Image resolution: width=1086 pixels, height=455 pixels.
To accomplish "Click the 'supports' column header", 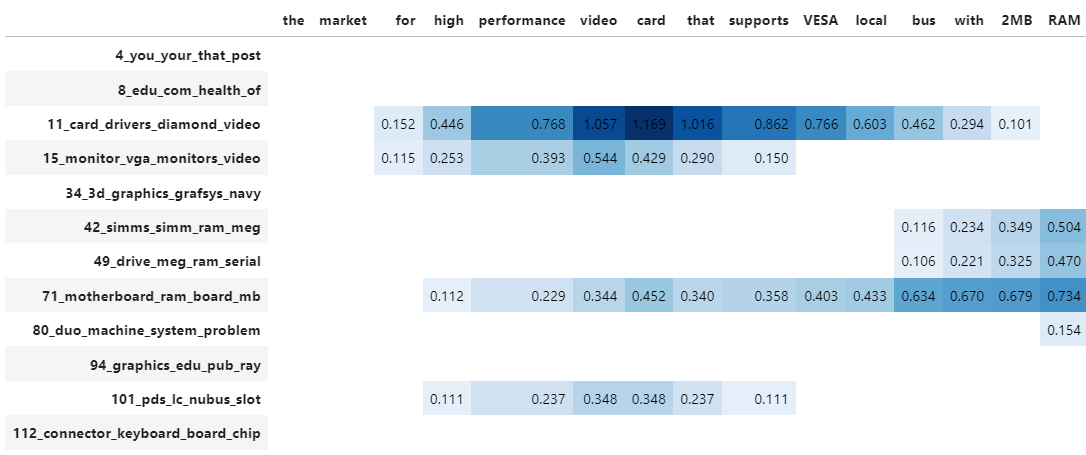I will tap(759, 20).
